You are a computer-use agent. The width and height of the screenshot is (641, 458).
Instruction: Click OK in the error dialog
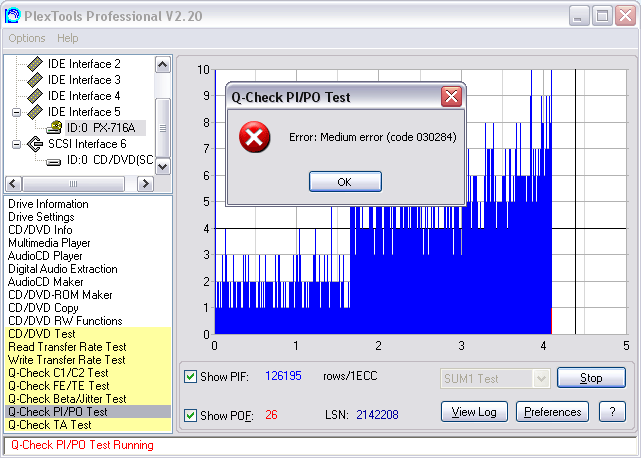tap(345, 182)
